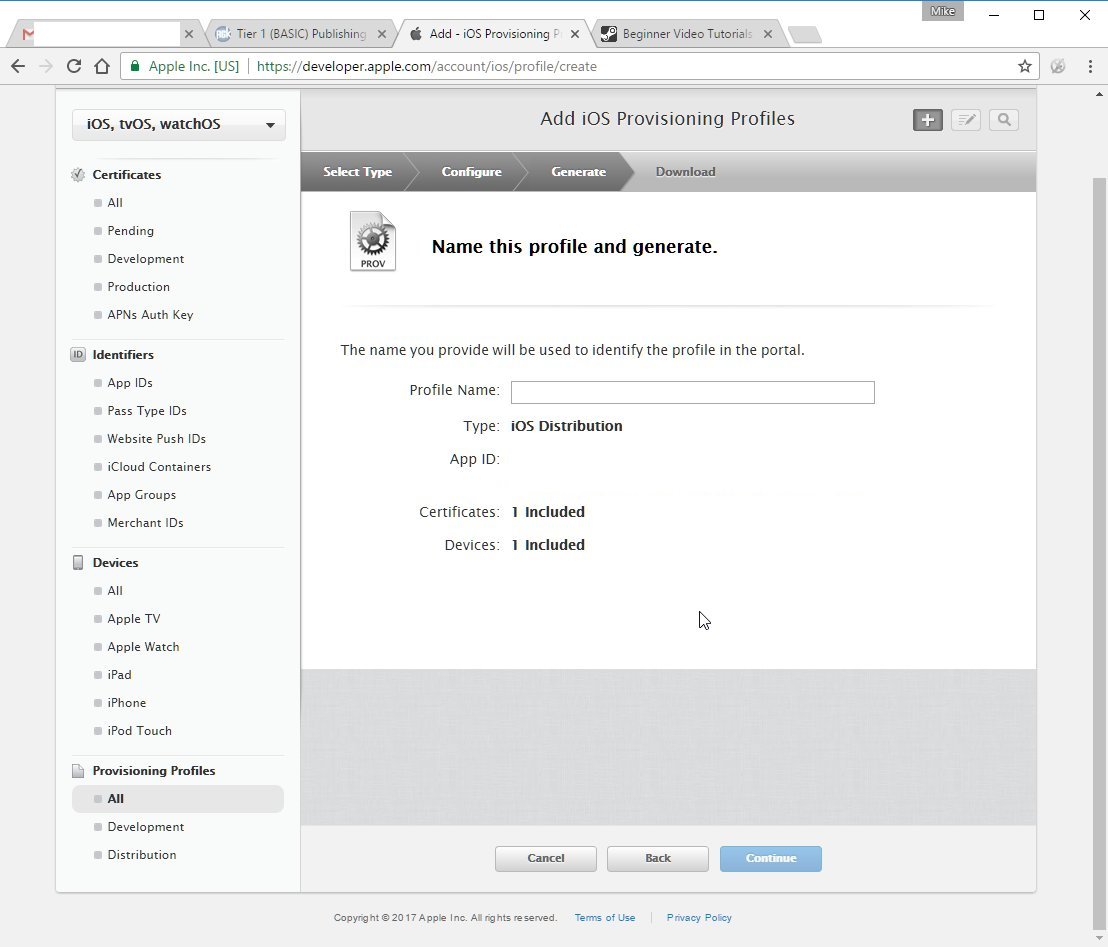Select the Download step
This screenshot has width=1108, height=947.
(x=685, y=172)
